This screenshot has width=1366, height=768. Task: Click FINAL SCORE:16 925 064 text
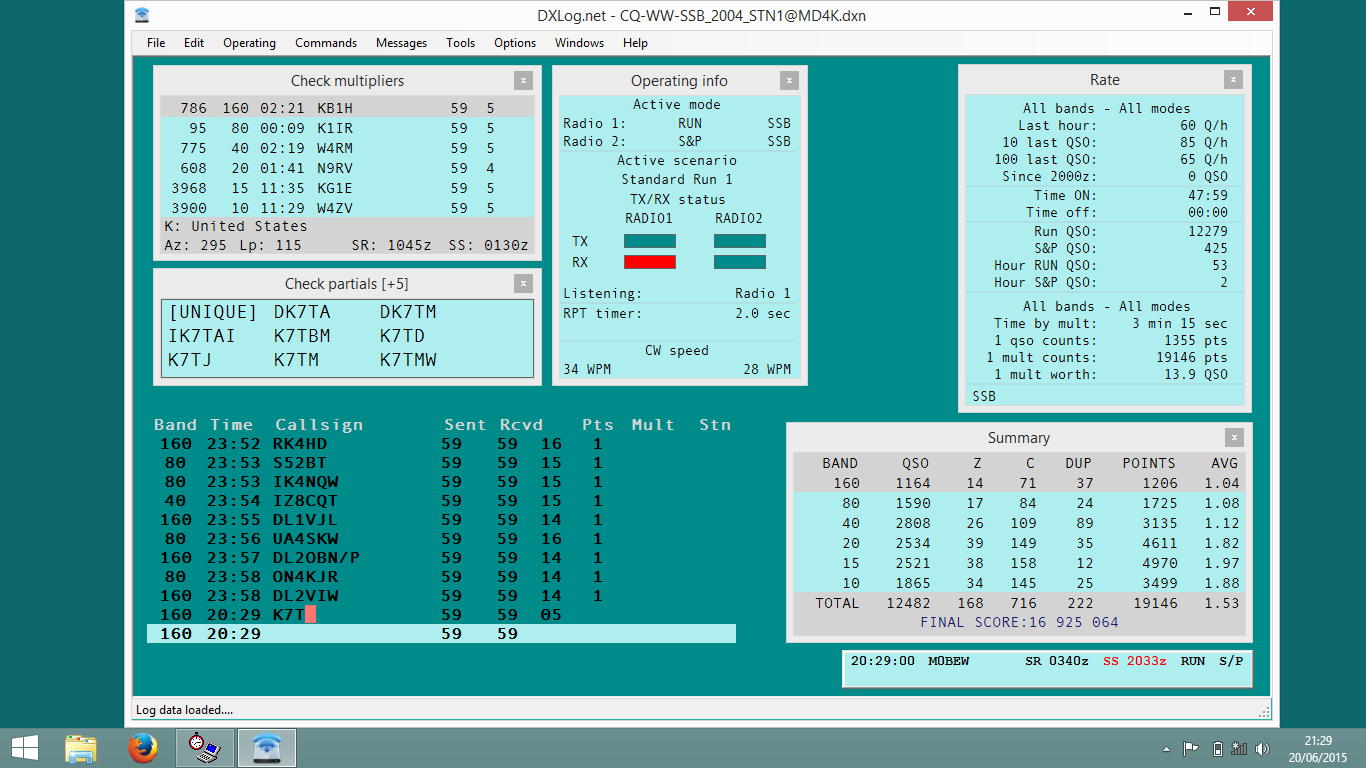(x=1019, y=622)
